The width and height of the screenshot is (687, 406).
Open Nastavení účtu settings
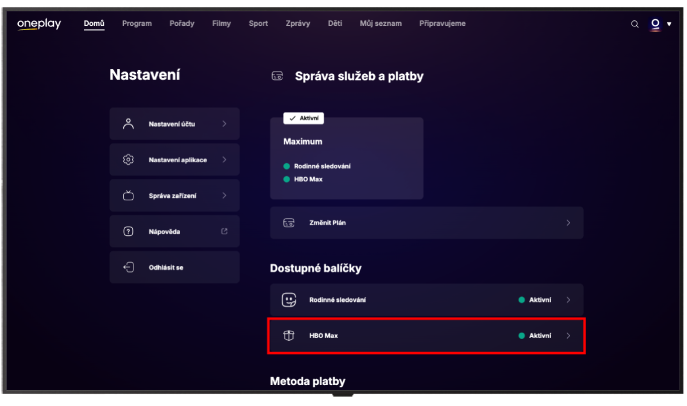click(174, 124)
